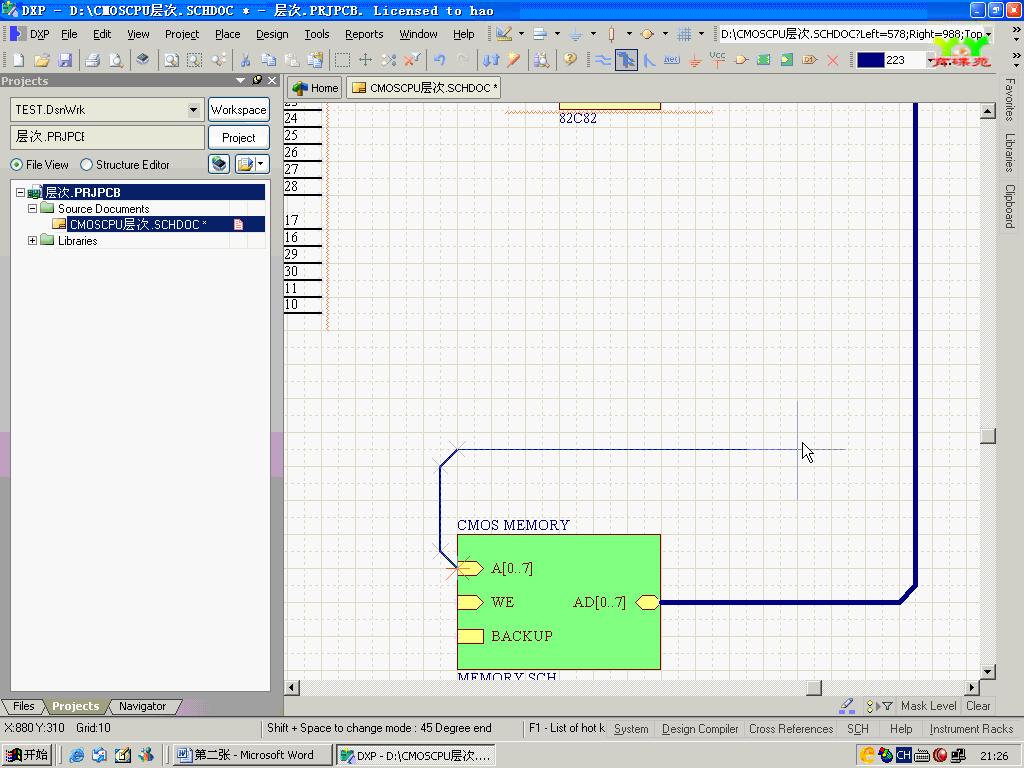Open the Tools menu
Screen dimensions: 1024x768
point(317,34)
